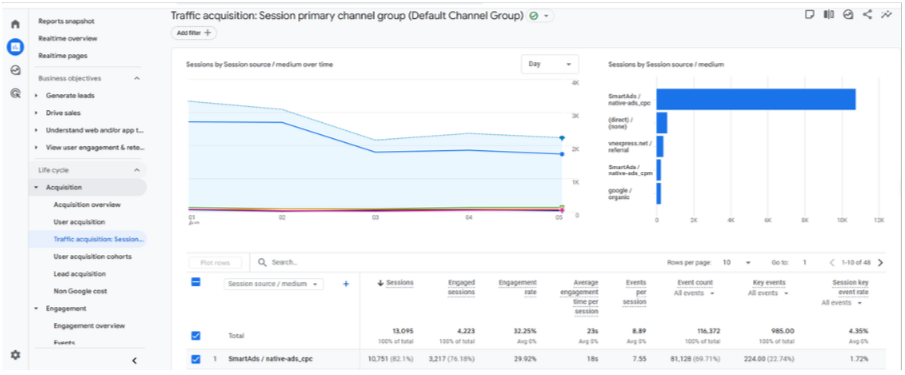Sort by Engagement rate column
The width and height of the screenshot is (905, 375).
[x=518, y=287]
